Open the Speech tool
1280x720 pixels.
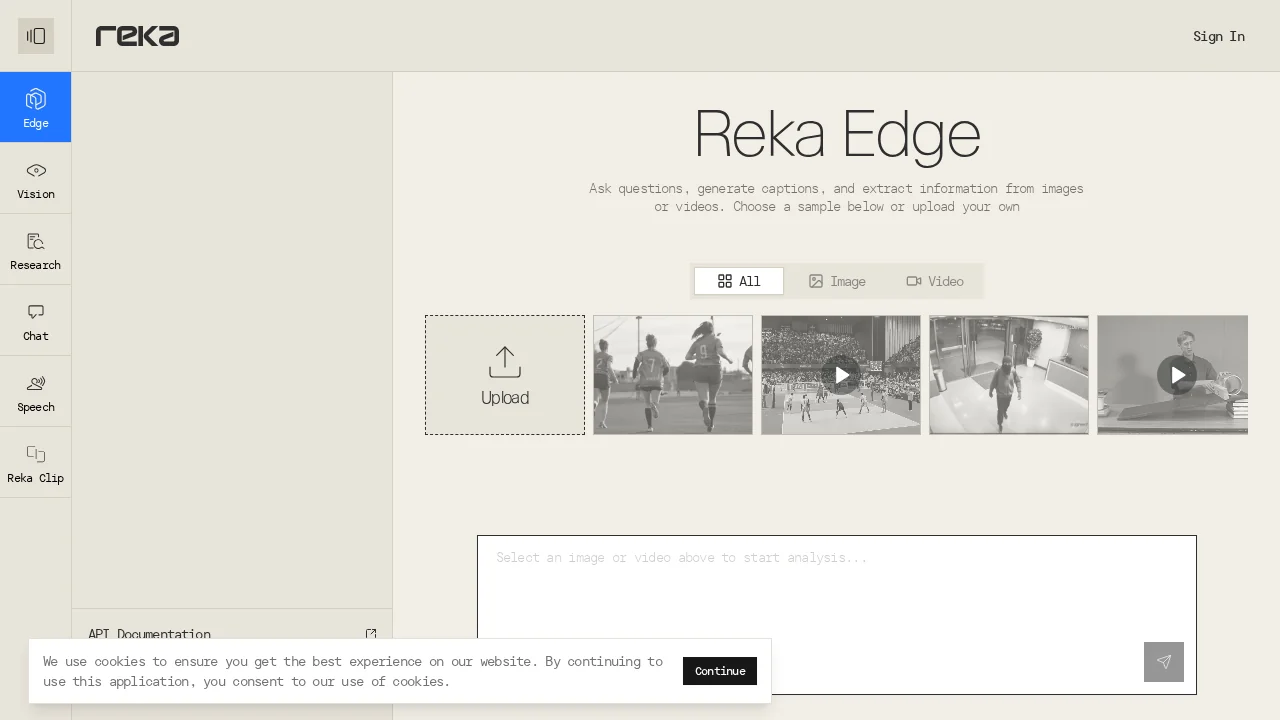(36, 391)
